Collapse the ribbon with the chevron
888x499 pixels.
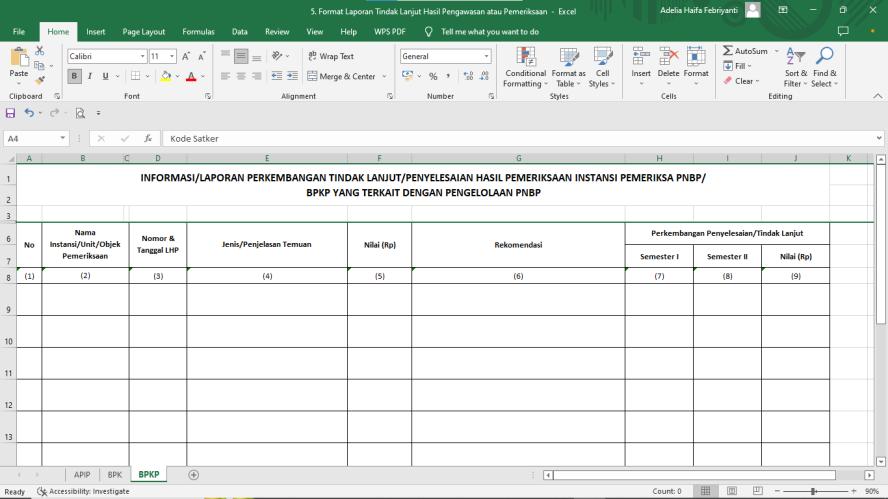pyautogui.click(x=877, y=96)
